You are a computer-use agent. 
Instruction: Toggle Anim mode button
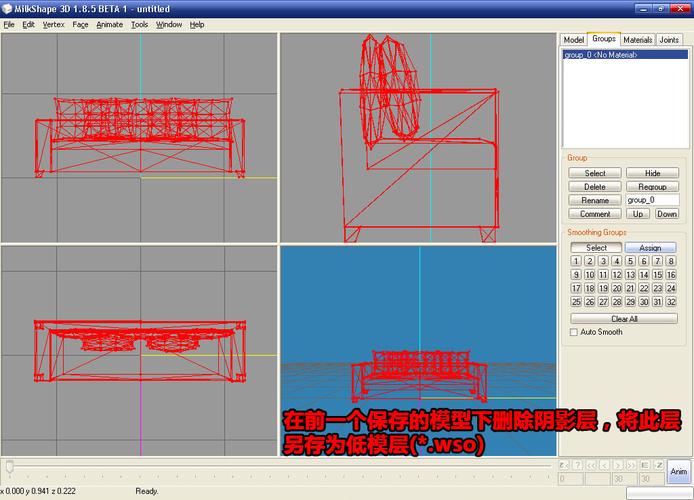(678, 472)
